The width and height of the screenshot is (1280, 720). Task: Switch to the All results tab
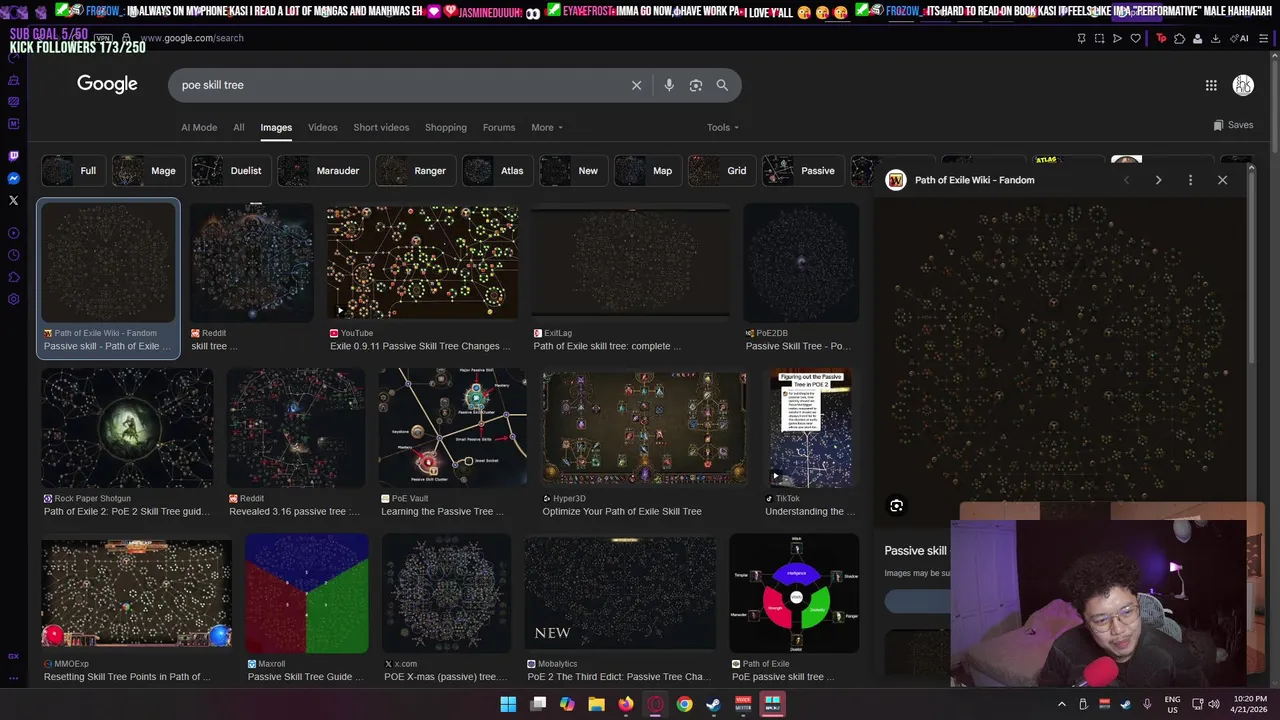239,128
